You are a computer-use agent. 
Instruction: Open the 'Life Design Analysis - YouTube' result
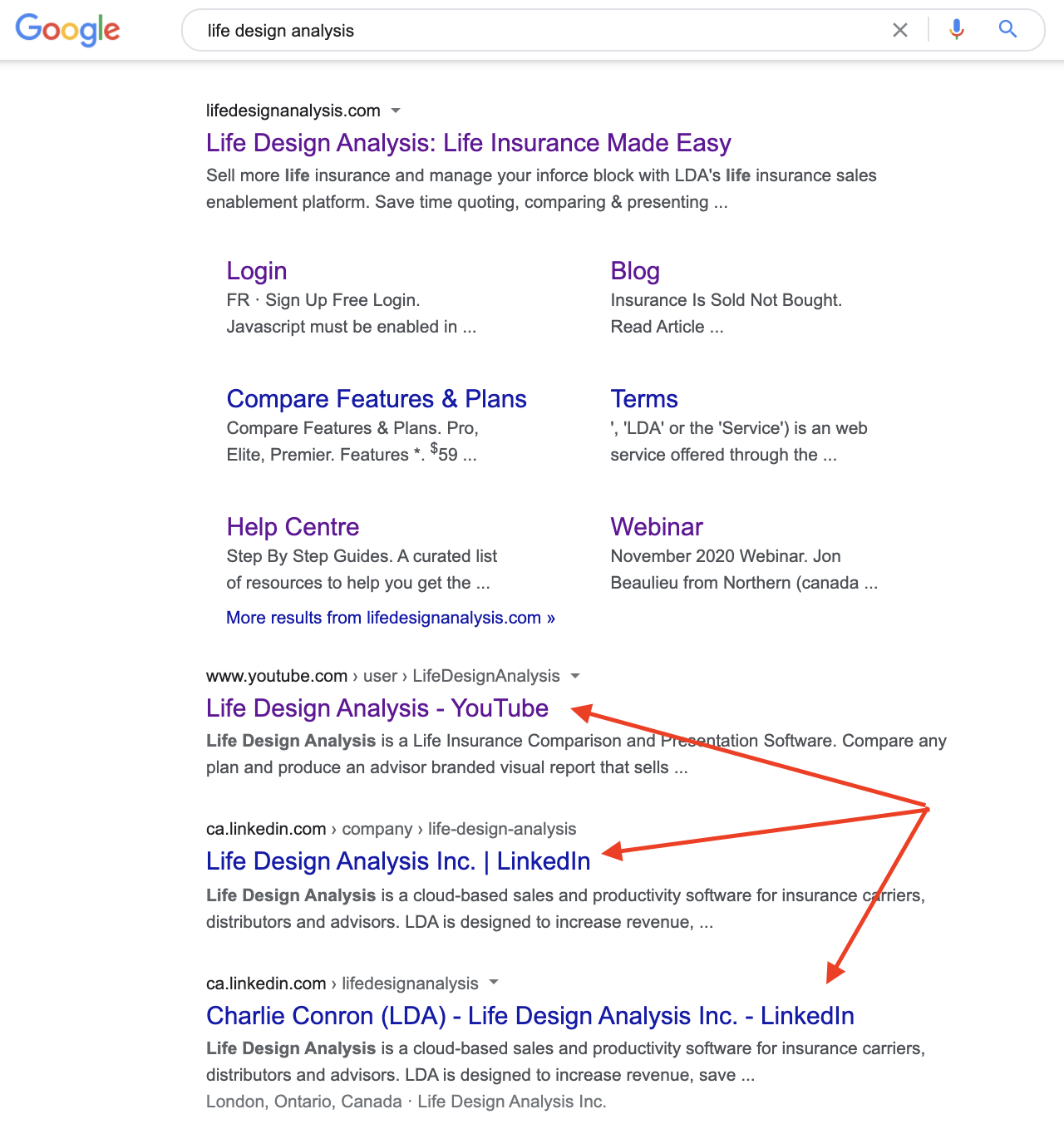click(377, 708)
